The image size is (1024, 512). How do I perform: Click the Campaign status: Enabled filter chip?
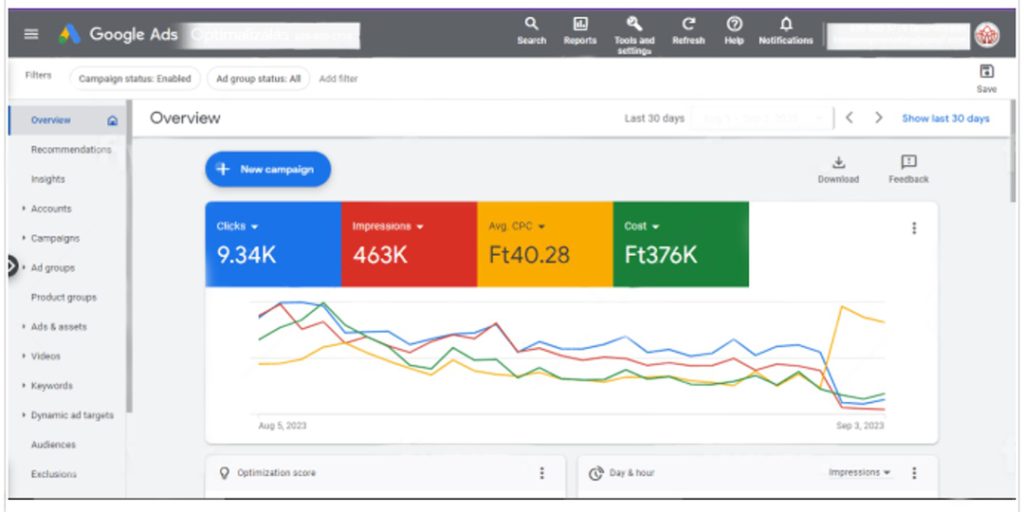click(134, 78)
